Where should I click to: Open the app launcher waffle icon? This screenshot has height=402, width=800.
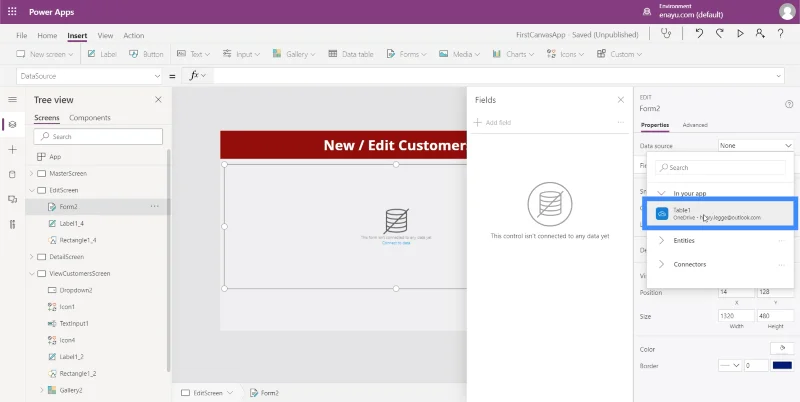(12, 11)
